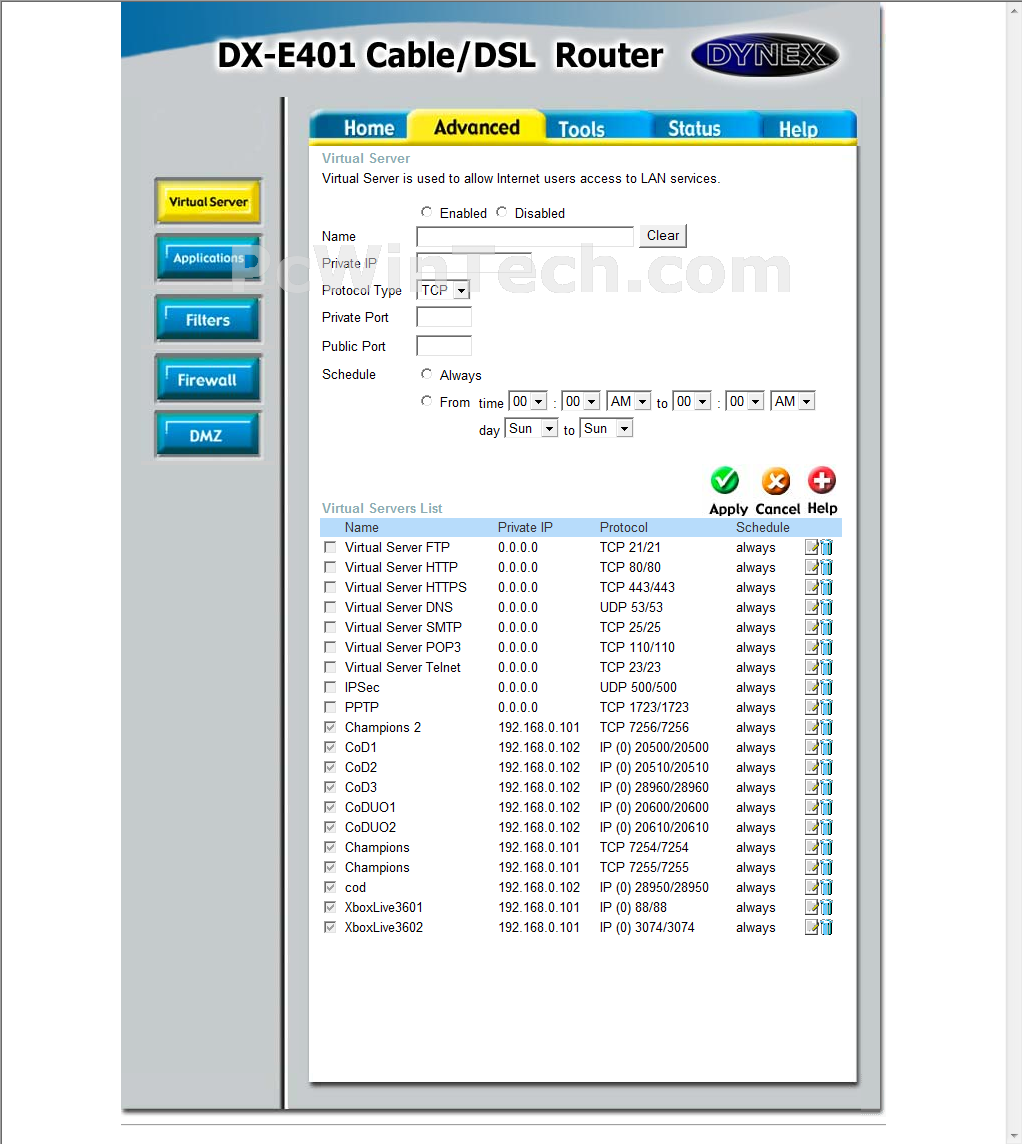Open the ending day dropdown
1022x1144 pixels.
coord(606,428)
